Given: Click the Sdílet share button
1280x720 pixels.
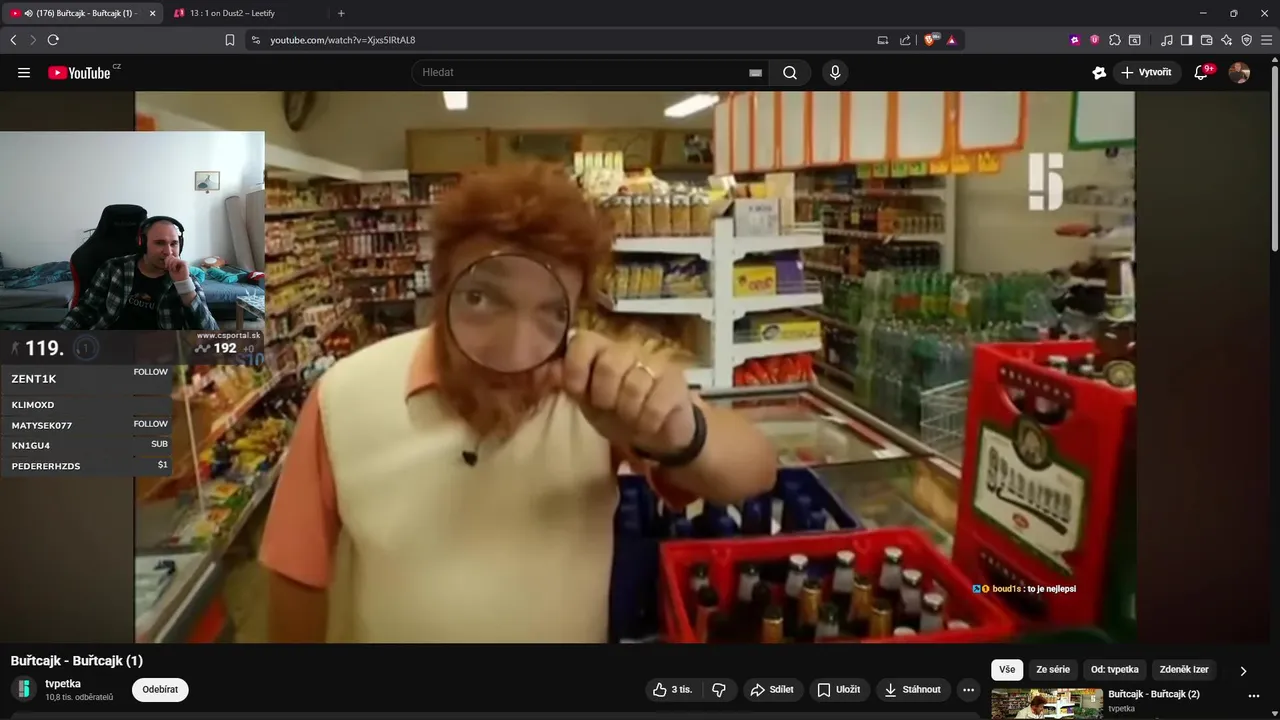Looking at the screenshot, I should coord(772,689).
